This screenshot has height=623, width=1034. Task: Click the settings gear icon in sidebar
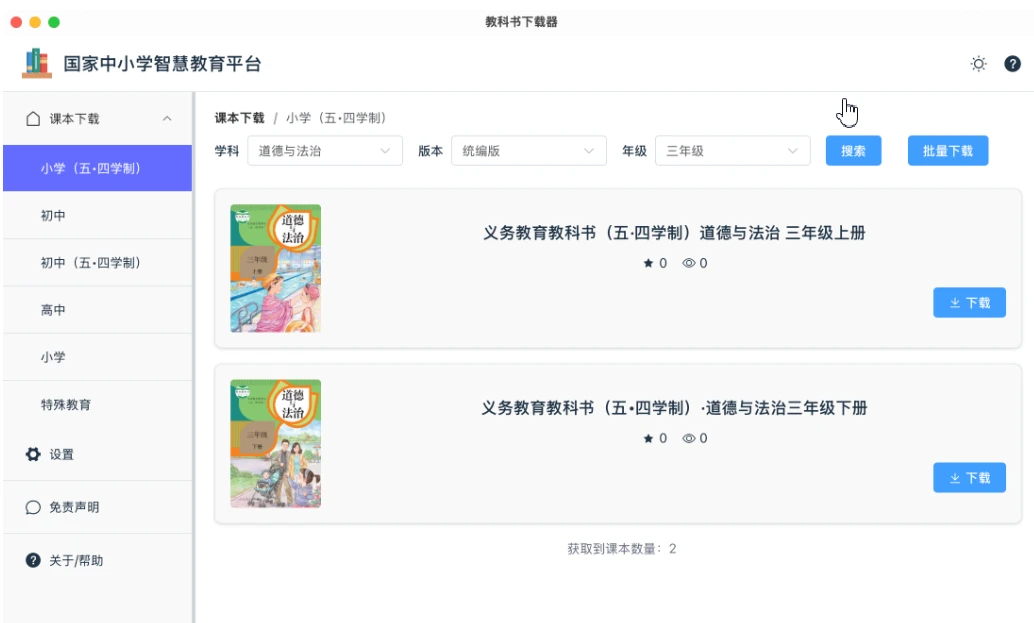click(x=33, y=454)
